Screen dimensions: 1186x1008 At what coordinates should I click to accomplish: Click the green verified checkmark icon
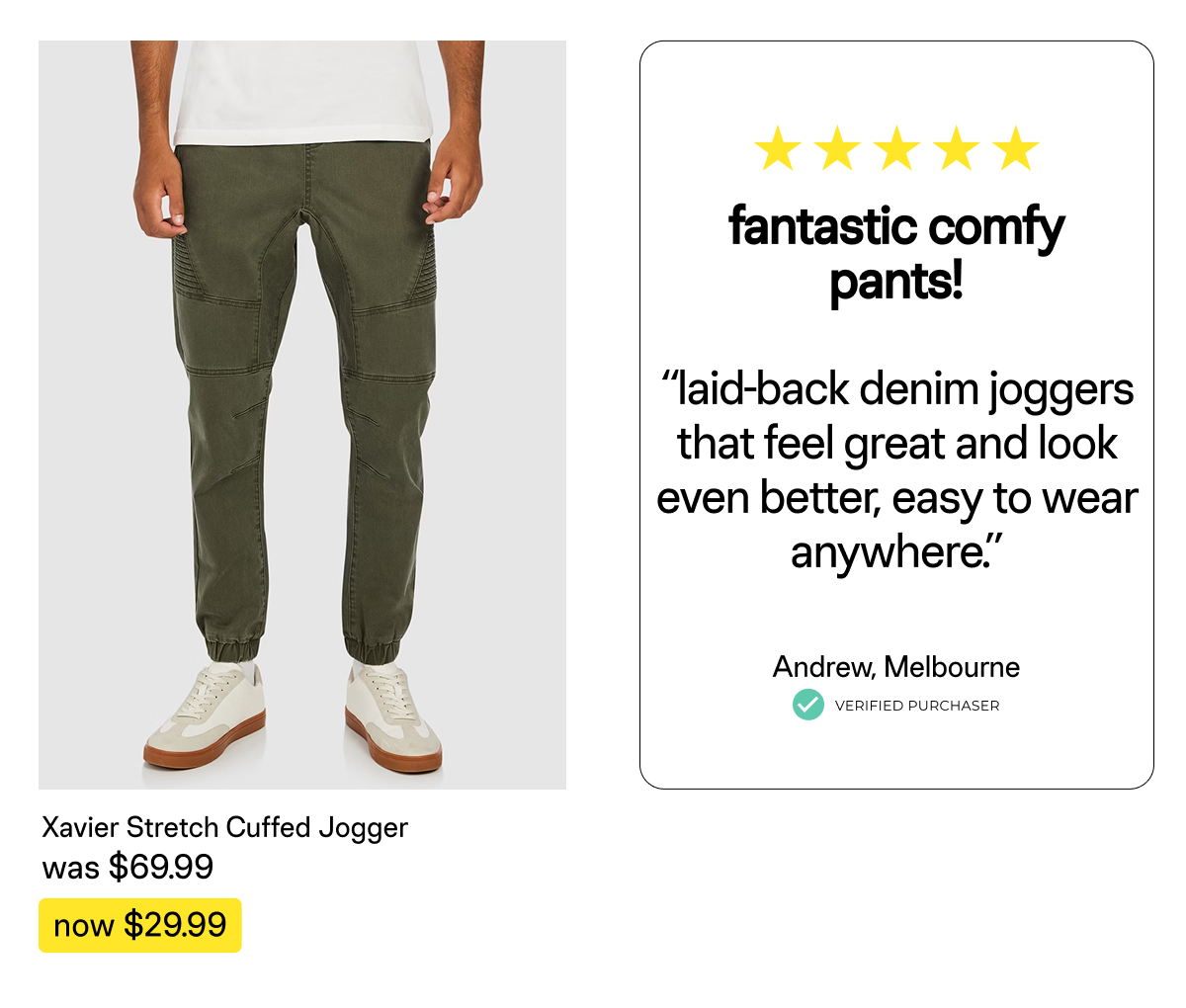click(808, 705)
